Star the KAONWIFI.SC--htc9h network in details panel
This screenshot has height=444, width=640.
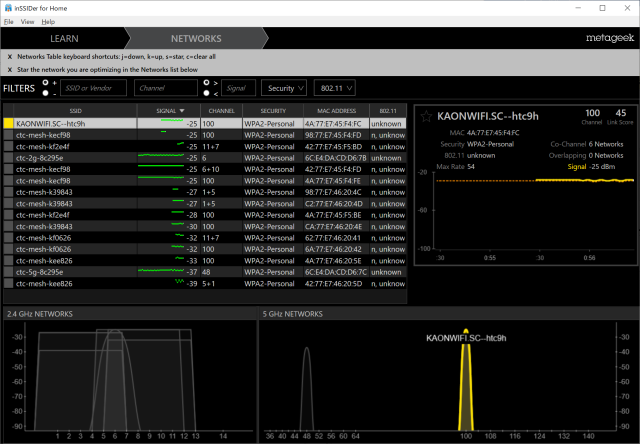[x=426, y=117]
